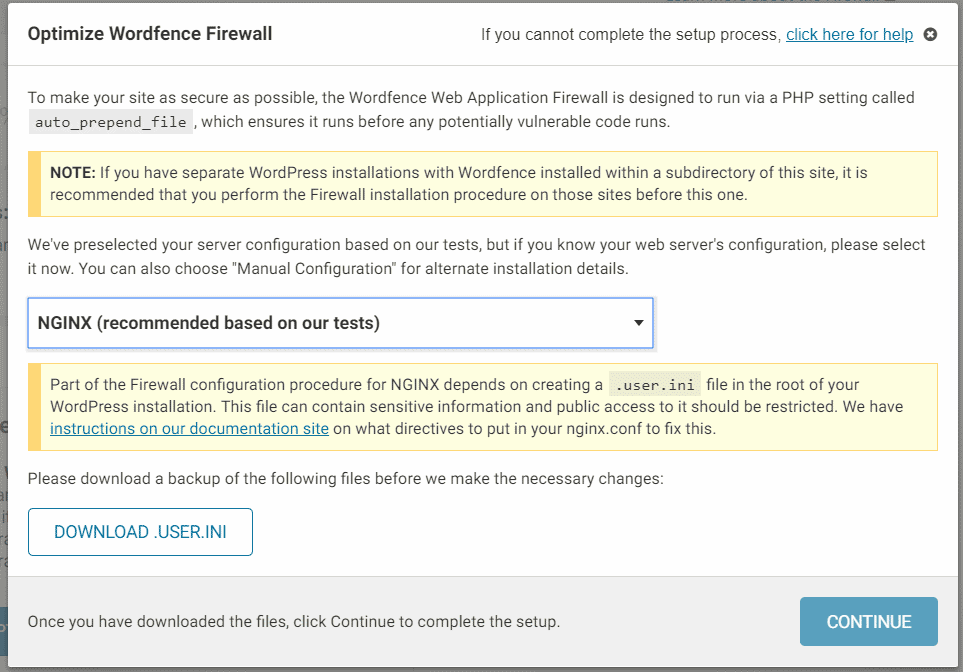
Task: Click the NGINX .user.ini warning notice box
Action: coord(483,407)
